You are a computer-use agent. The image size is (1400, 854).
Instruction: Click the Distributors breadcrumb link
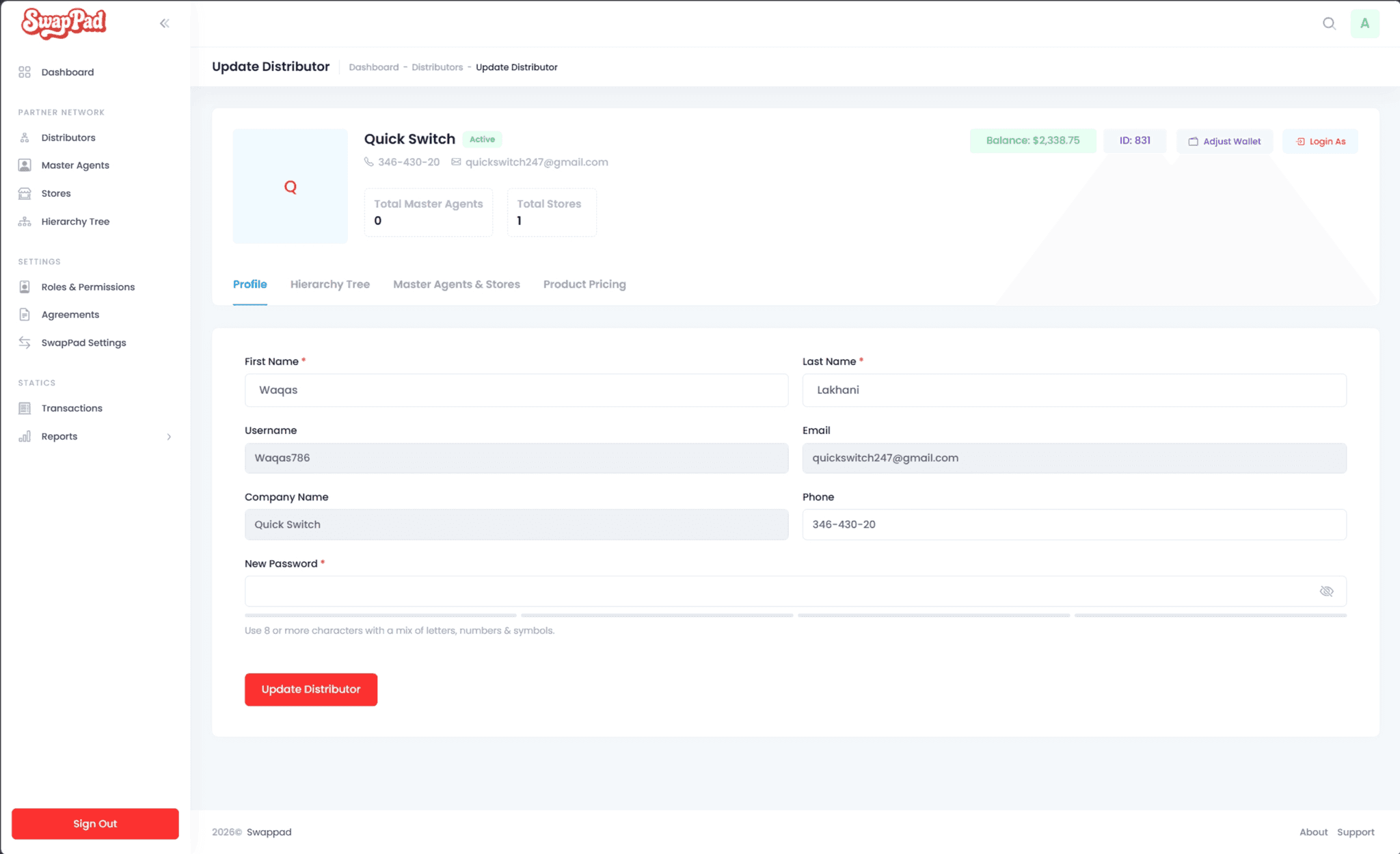(437, 67)
